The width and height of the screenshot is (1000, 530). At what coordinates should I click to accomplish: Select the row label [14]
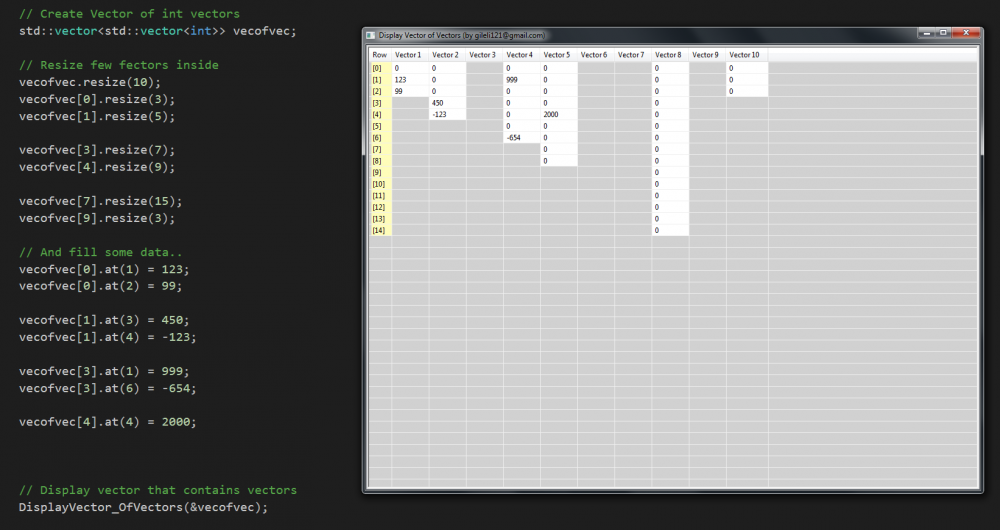pos(379,230)
